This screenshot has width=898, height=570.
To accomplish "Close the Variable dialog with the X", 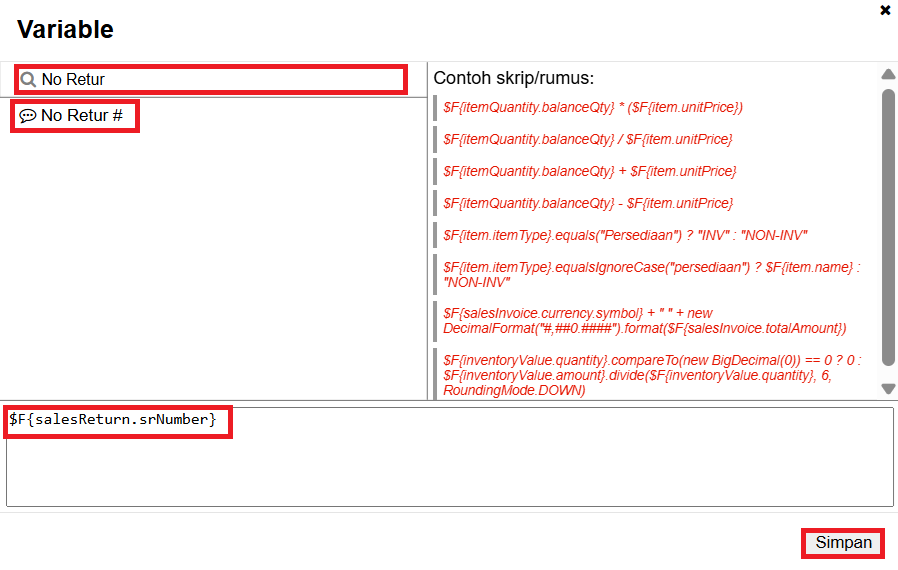I will pos(885,10).
